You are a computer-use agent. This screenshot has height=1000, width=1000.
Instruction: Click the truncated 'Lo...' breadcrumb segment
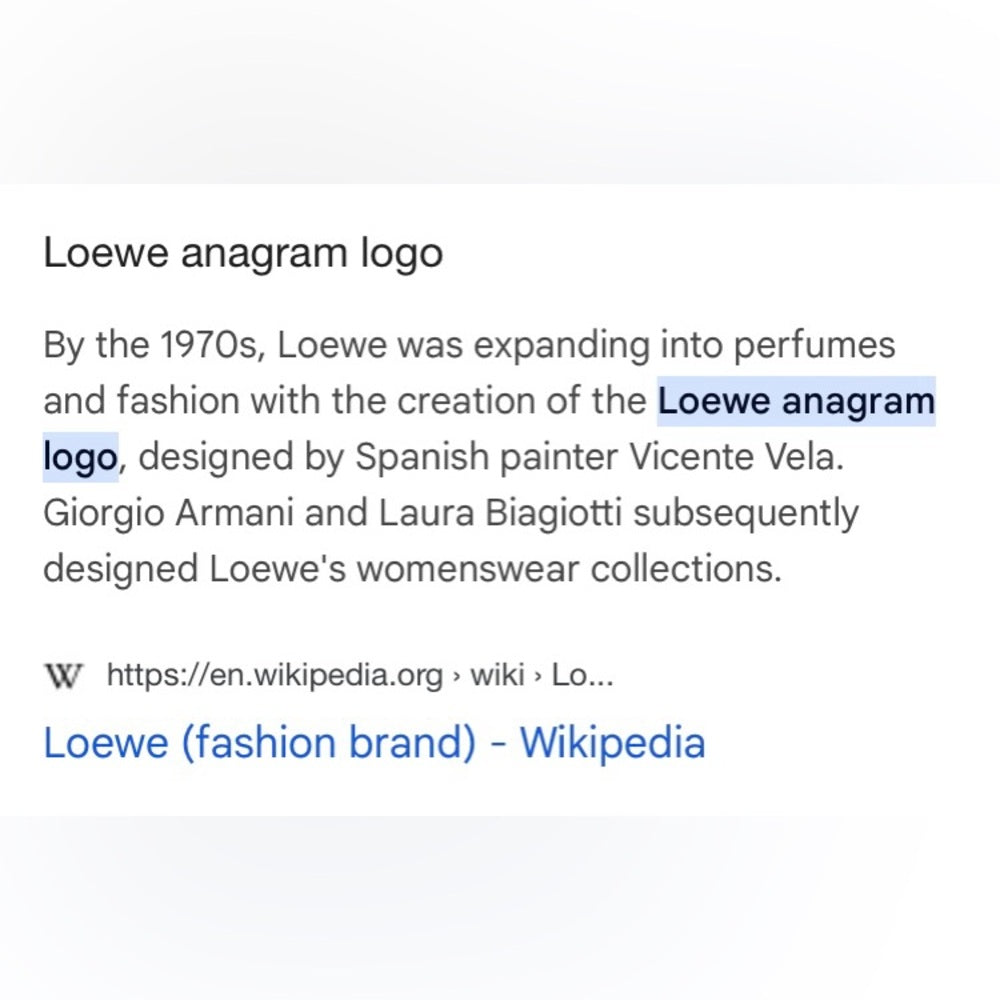point(582,676)
